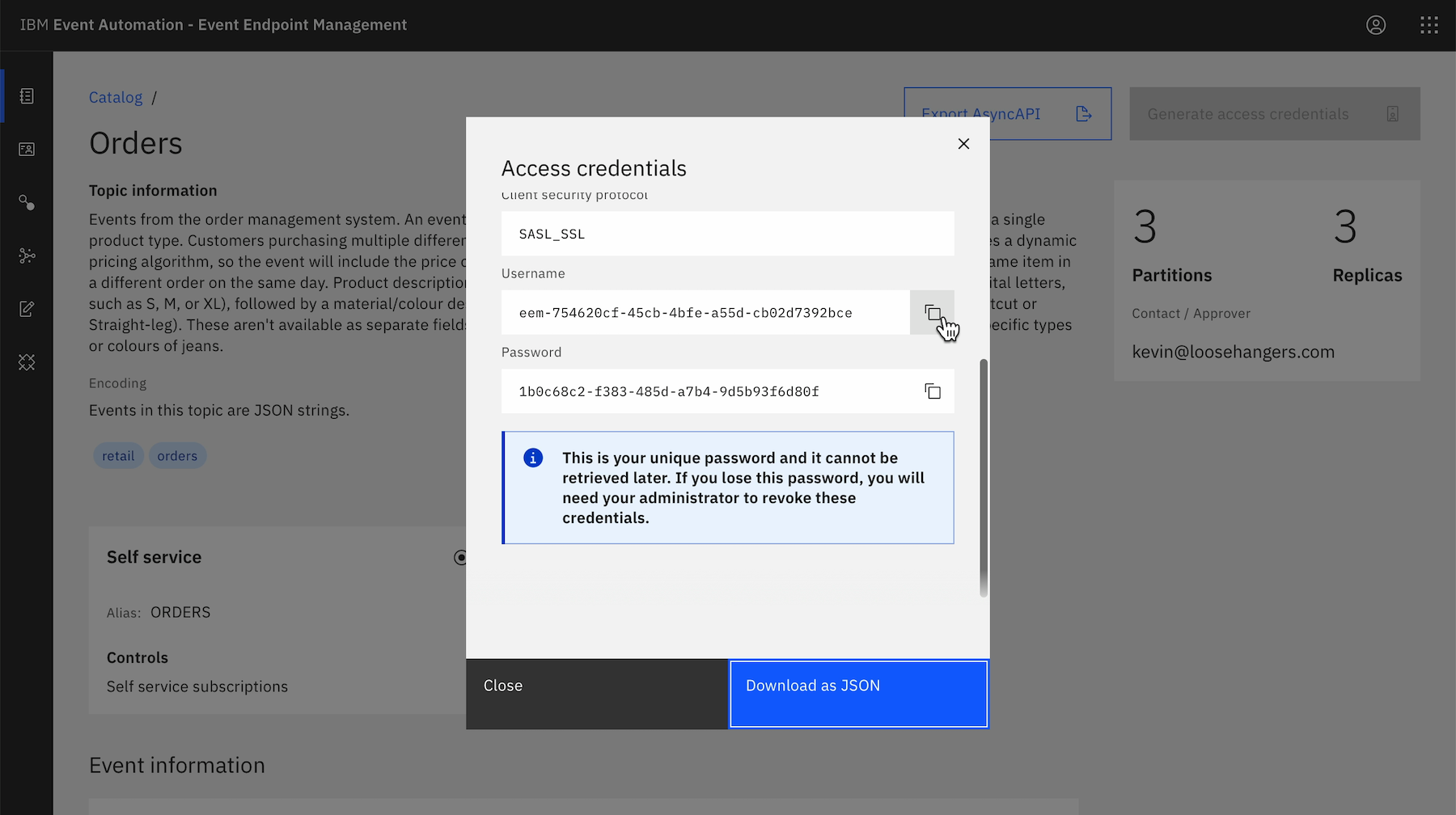The image size is (1456, 815).
Task: Open the app switcher grid menu
Action: pyautogui.click(x=1428, y=25)
